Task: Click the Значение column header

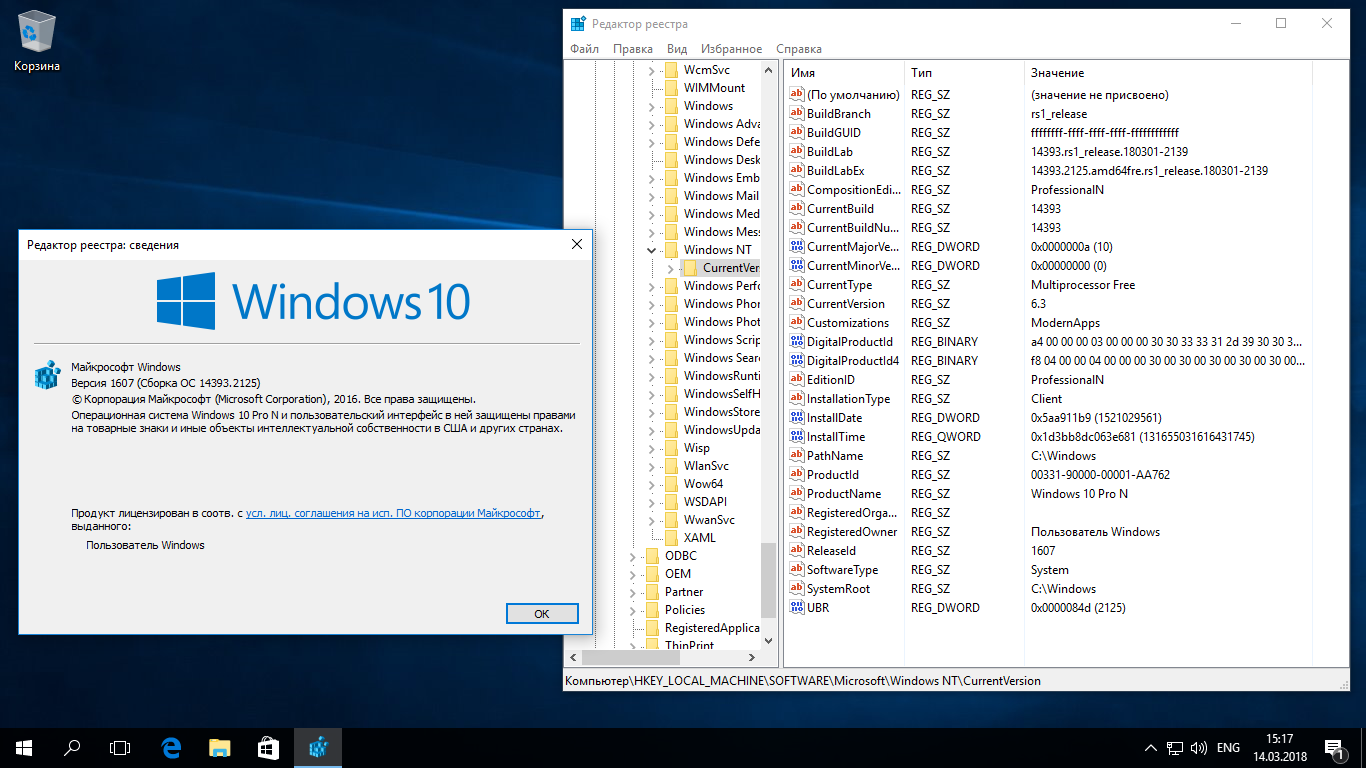Action: 1057,73
